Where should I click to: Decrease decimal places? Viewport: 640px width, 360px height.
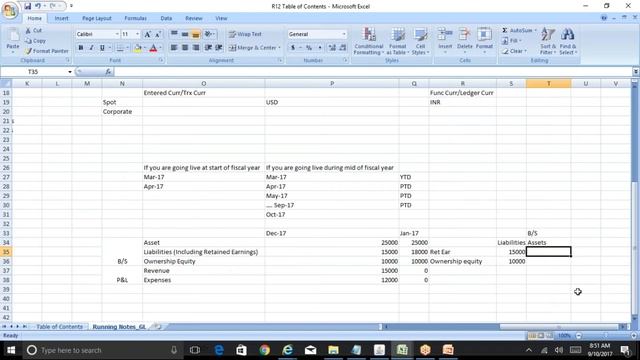[x=343, y=48]
